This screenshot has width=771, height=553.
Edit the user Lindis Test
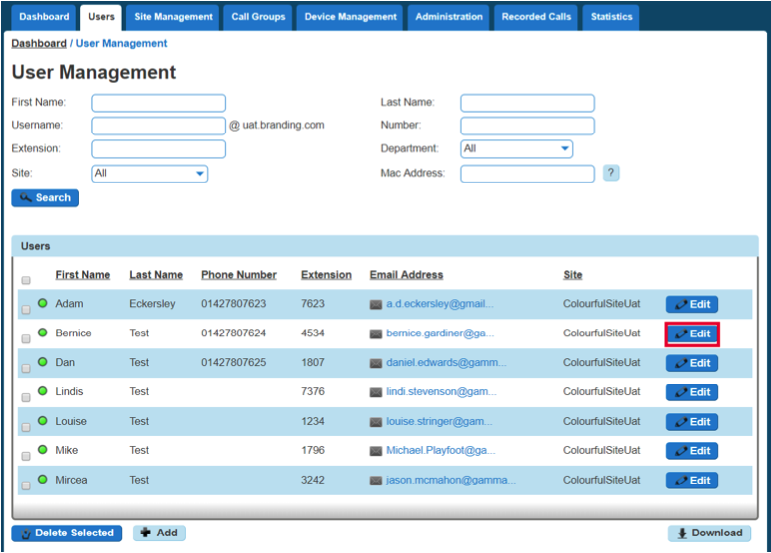692,392
